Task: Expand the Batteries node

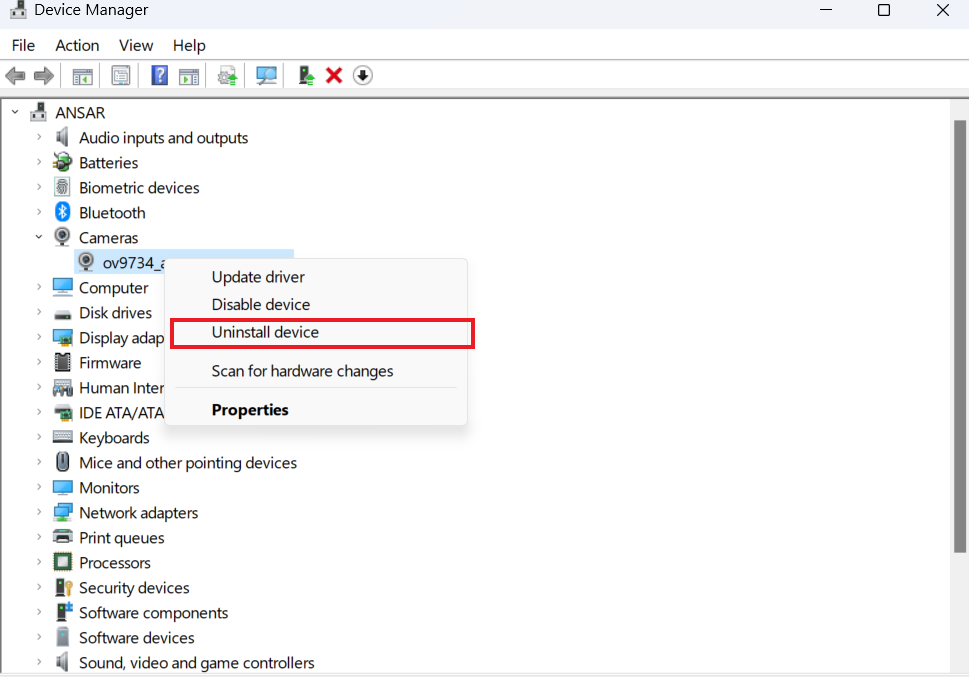Action: tap(39, 162)
